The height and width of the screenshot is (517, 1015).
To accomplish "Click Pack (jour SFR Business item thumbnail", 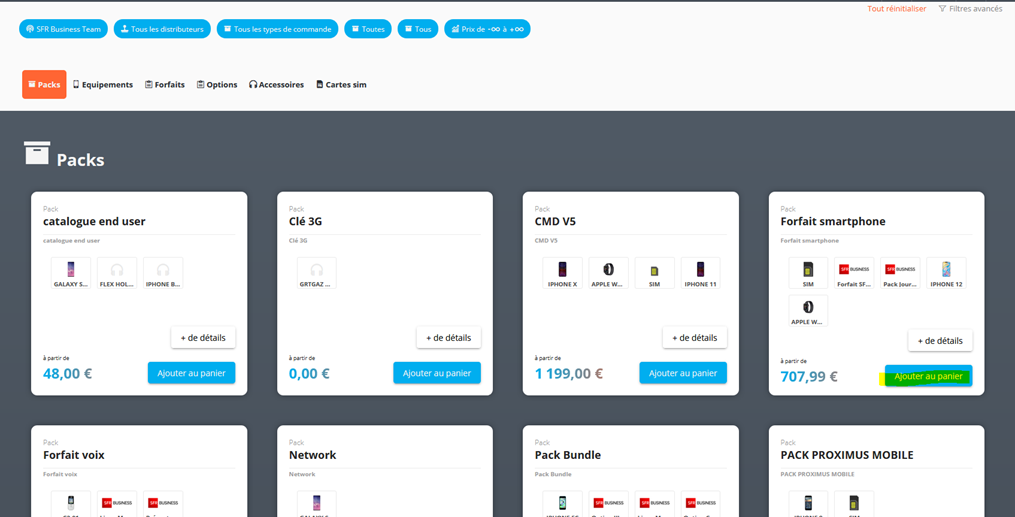I will tap(900, 273).
